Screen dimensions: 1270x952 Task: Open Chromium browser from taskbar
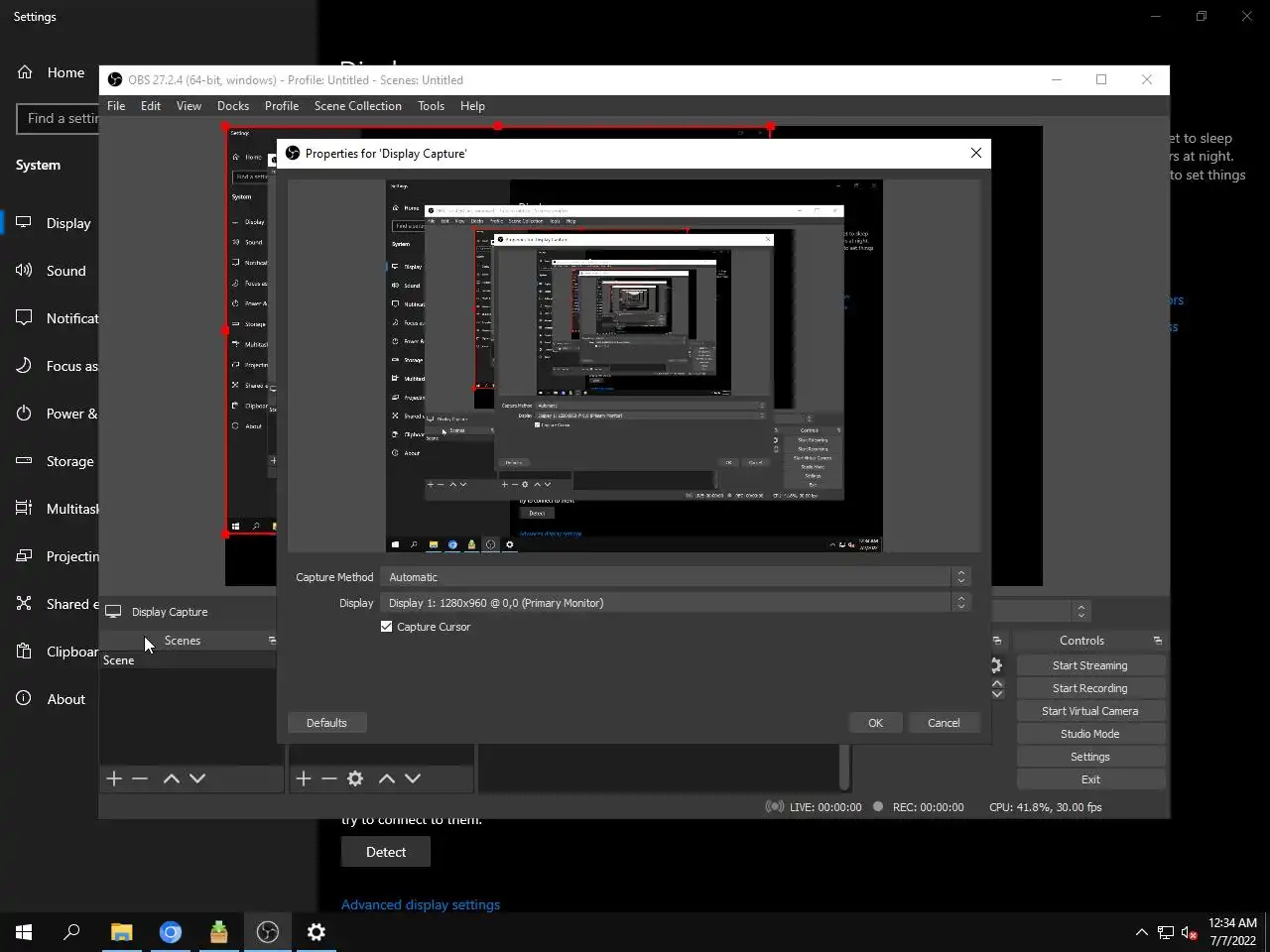(171, 932)
